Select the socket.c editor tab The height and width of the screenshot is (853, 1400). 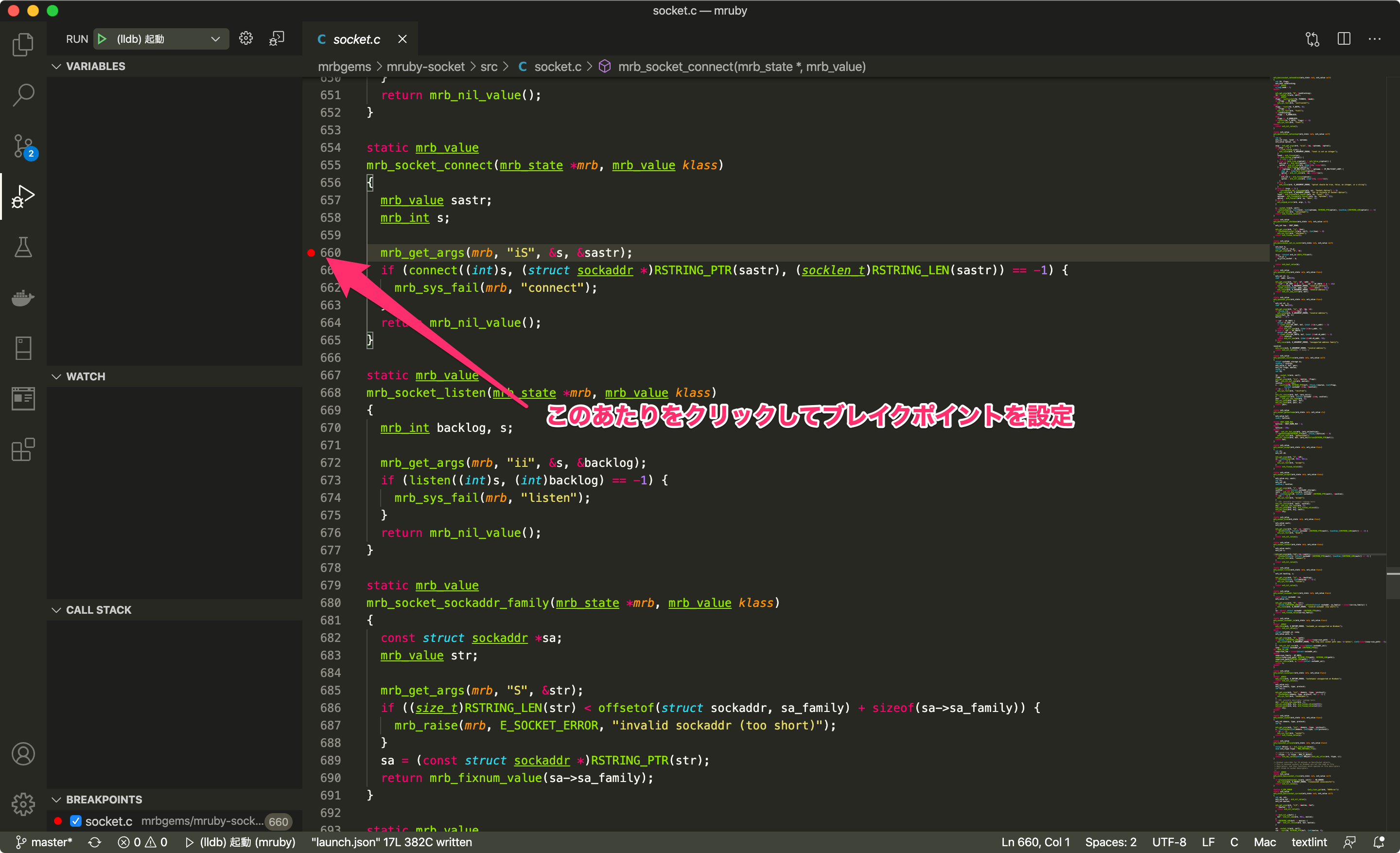(356, 38)
